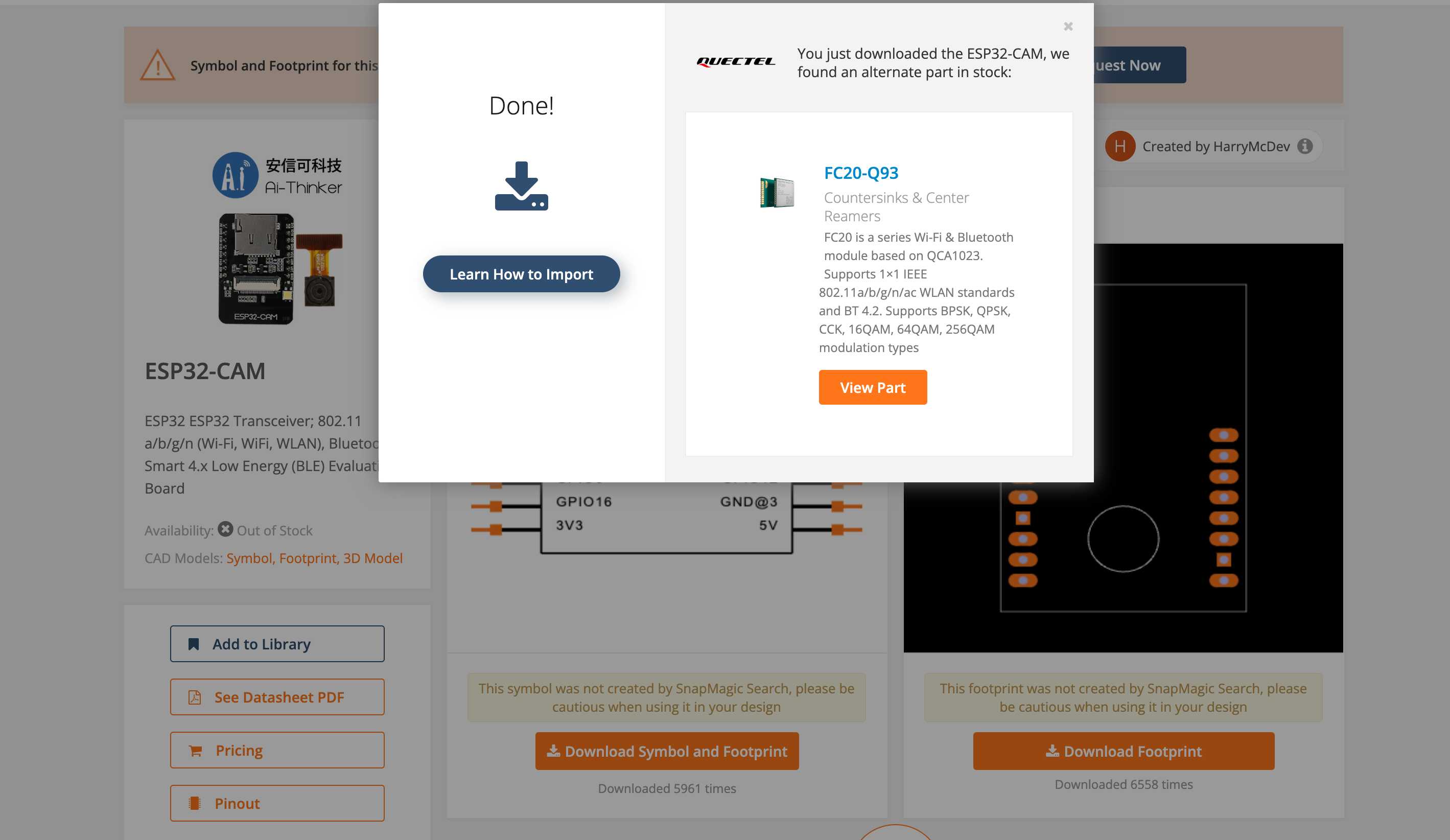Viewport: 1450px width, 840px height.
Task: Click the Footprint link under CAD Models
Action: [307, 558]
